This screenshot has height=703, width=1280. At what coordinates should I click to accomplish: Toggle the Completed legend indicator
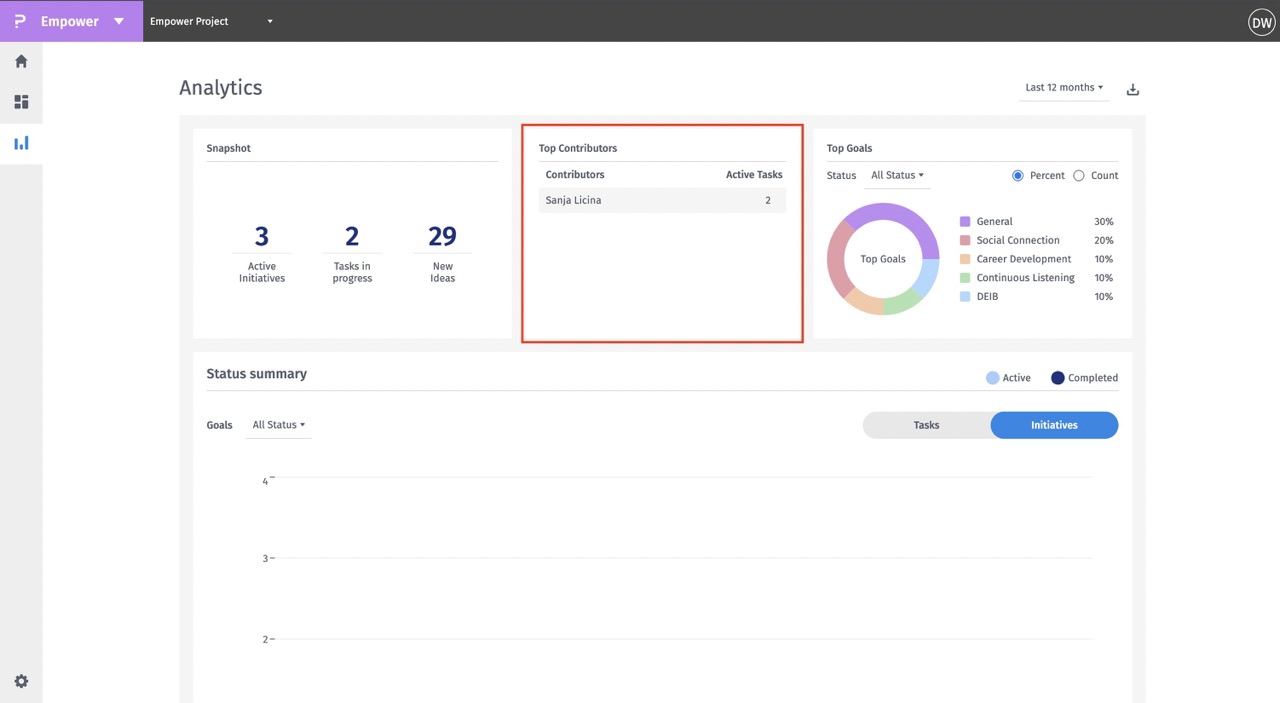coord(1058,378)
